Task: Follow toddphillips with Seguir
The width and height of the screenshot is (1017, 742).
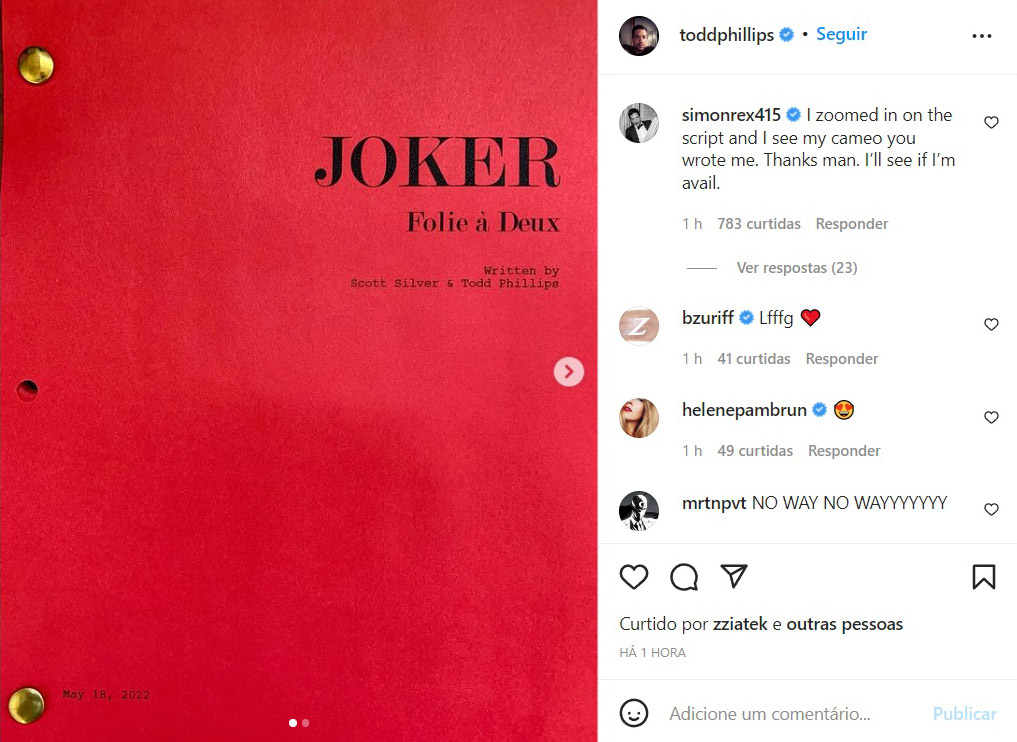Action: pos(841,34)
